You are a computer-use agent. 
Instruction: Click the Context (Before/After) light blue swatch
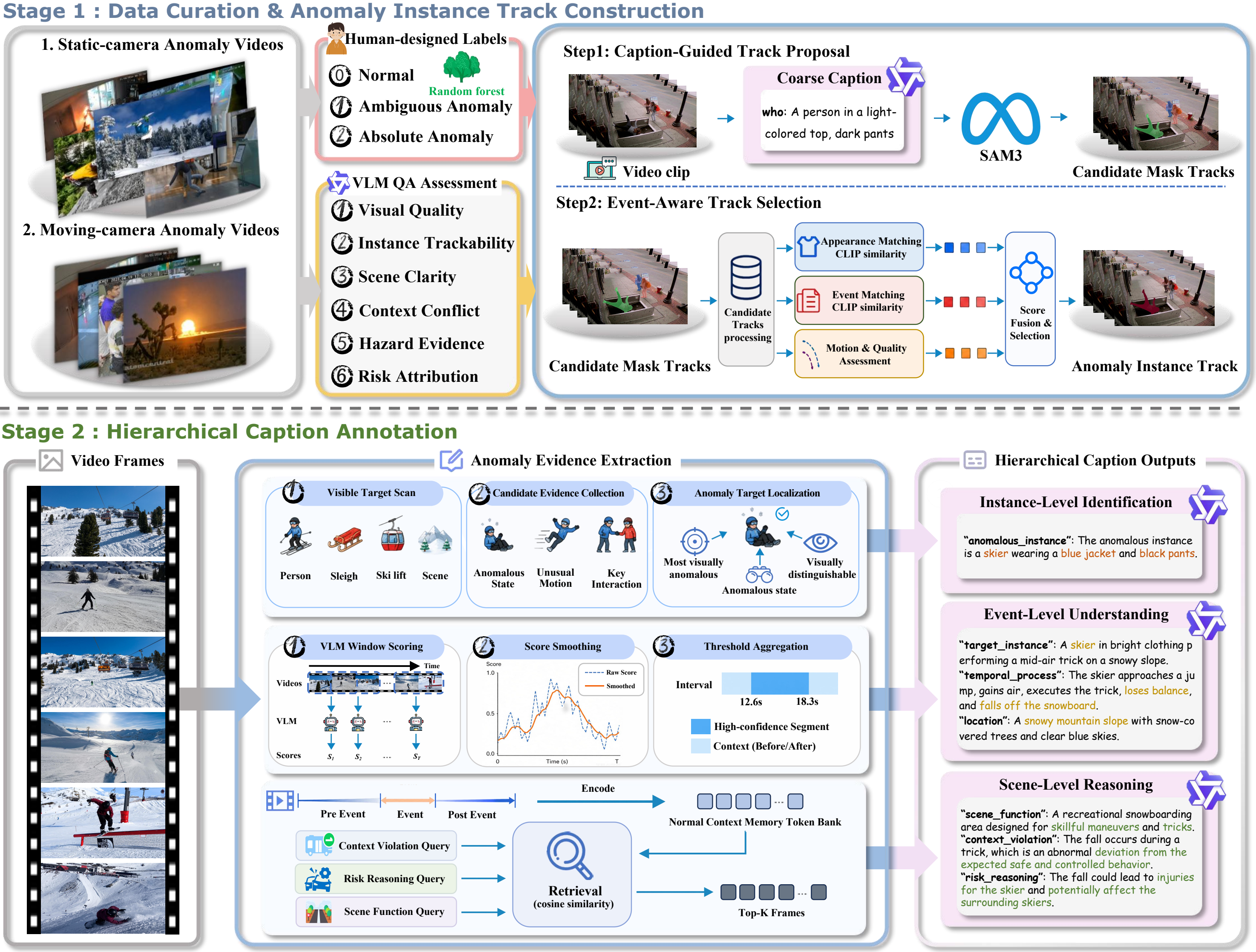pyautogui.click(x=701, y=746)
